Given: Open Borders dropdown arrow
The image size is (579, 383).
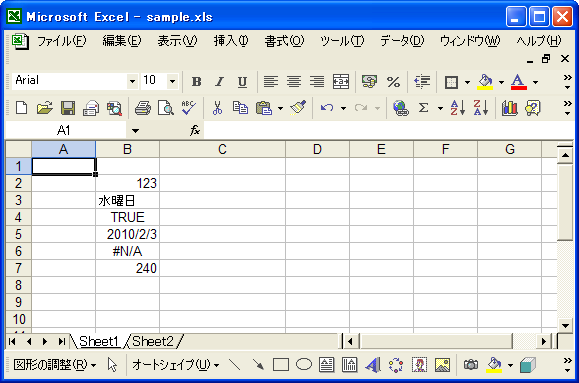Looking at the screenshot, I should click(467, 82).
